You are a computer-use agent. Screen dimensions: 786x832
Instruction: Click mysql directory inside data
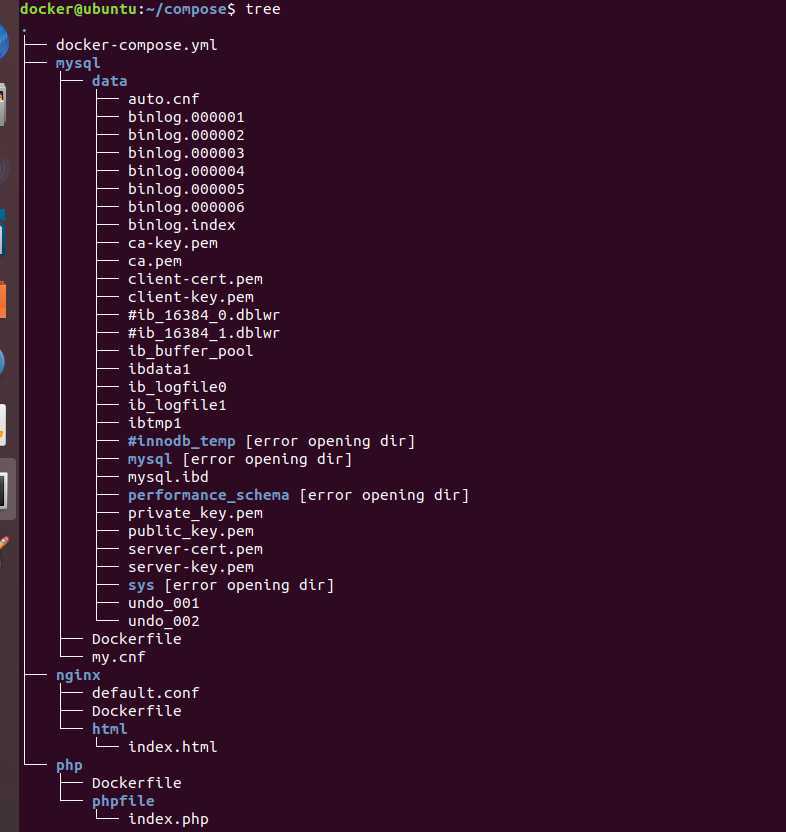click(150, 460)
